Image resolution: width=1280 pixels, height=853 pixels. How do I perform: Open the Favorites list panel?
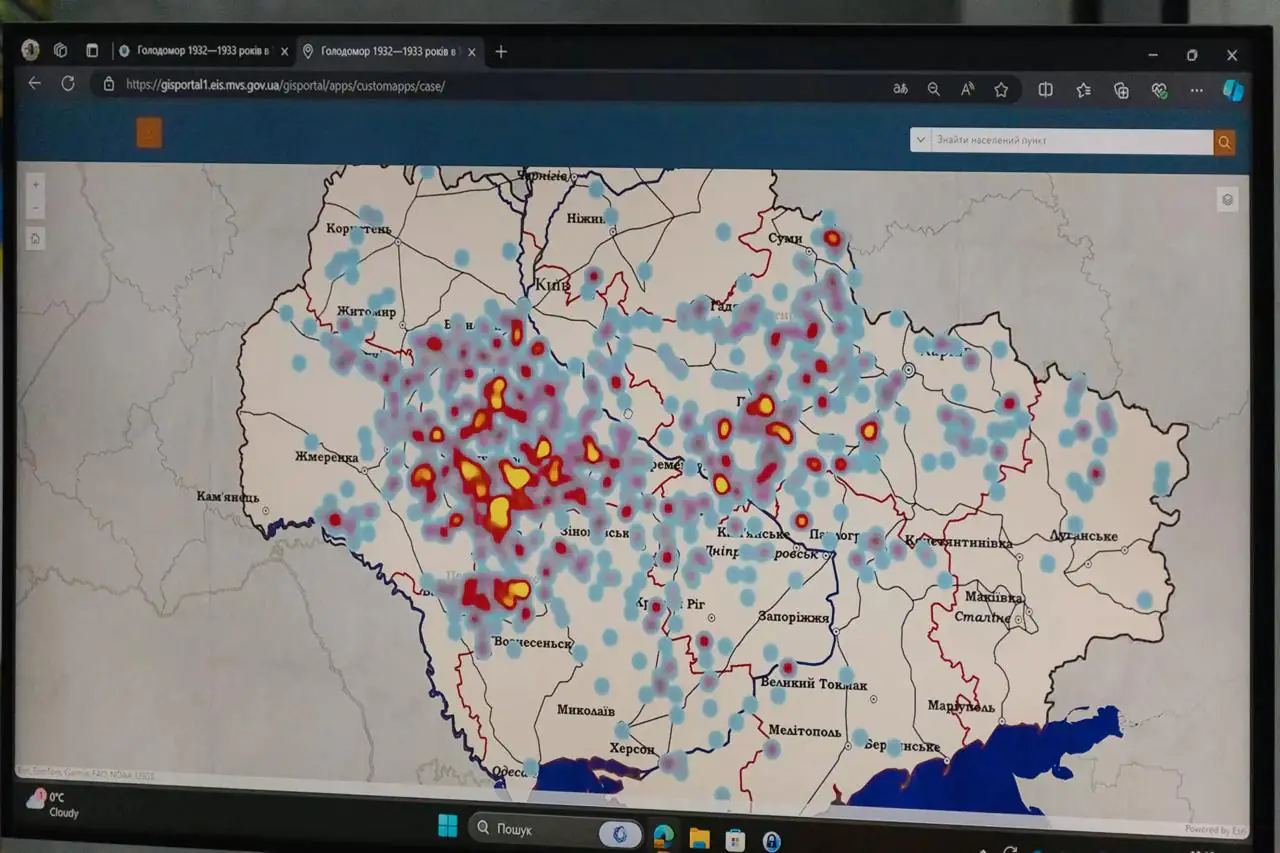pos(1083,91)
